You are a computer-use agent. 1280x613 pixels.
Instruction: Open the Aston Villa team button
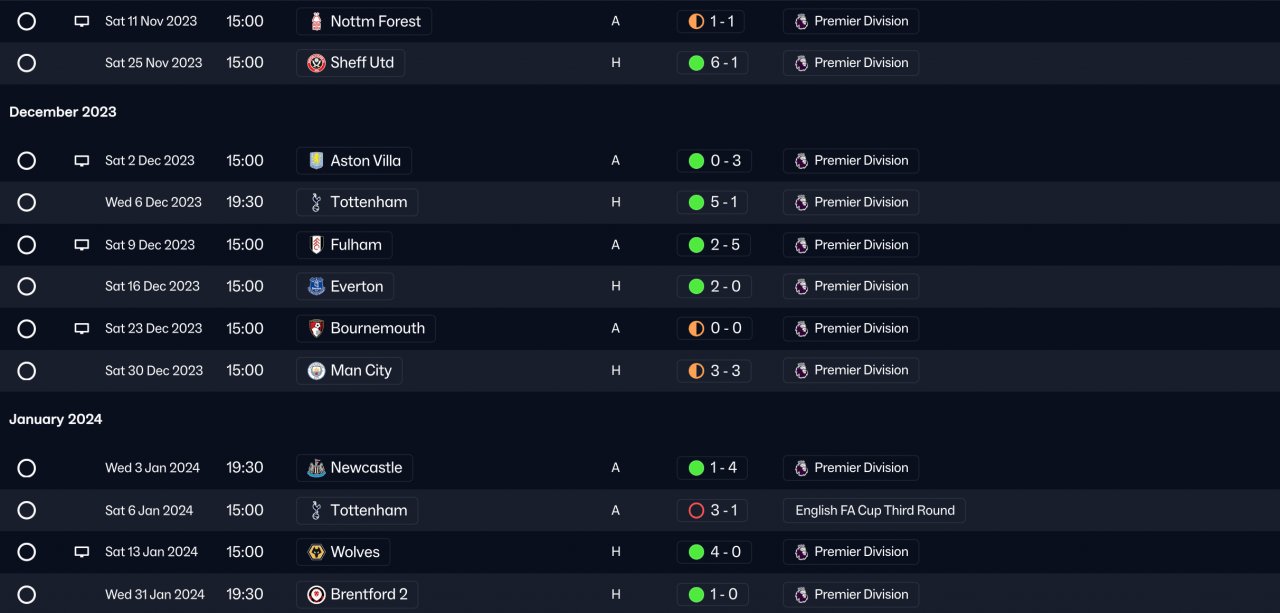click(354, 161)
